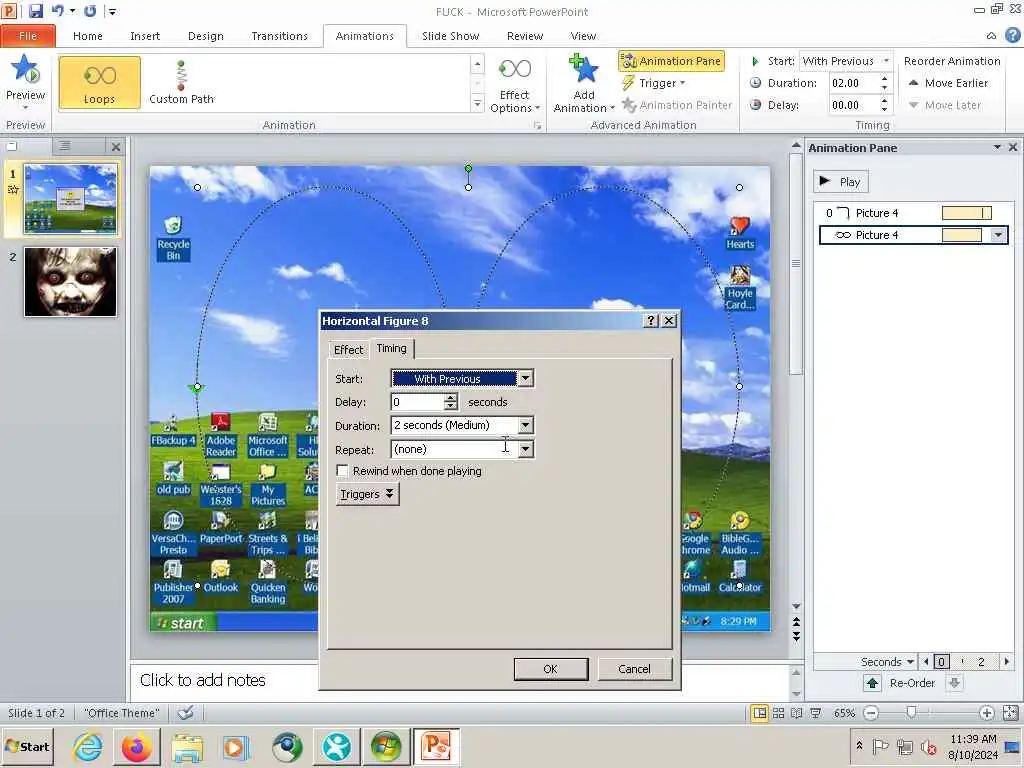Viewport: 1024px width, 768px height.
Task: Switch to the Transitions ribbon tab
Action: click(279, 36)
